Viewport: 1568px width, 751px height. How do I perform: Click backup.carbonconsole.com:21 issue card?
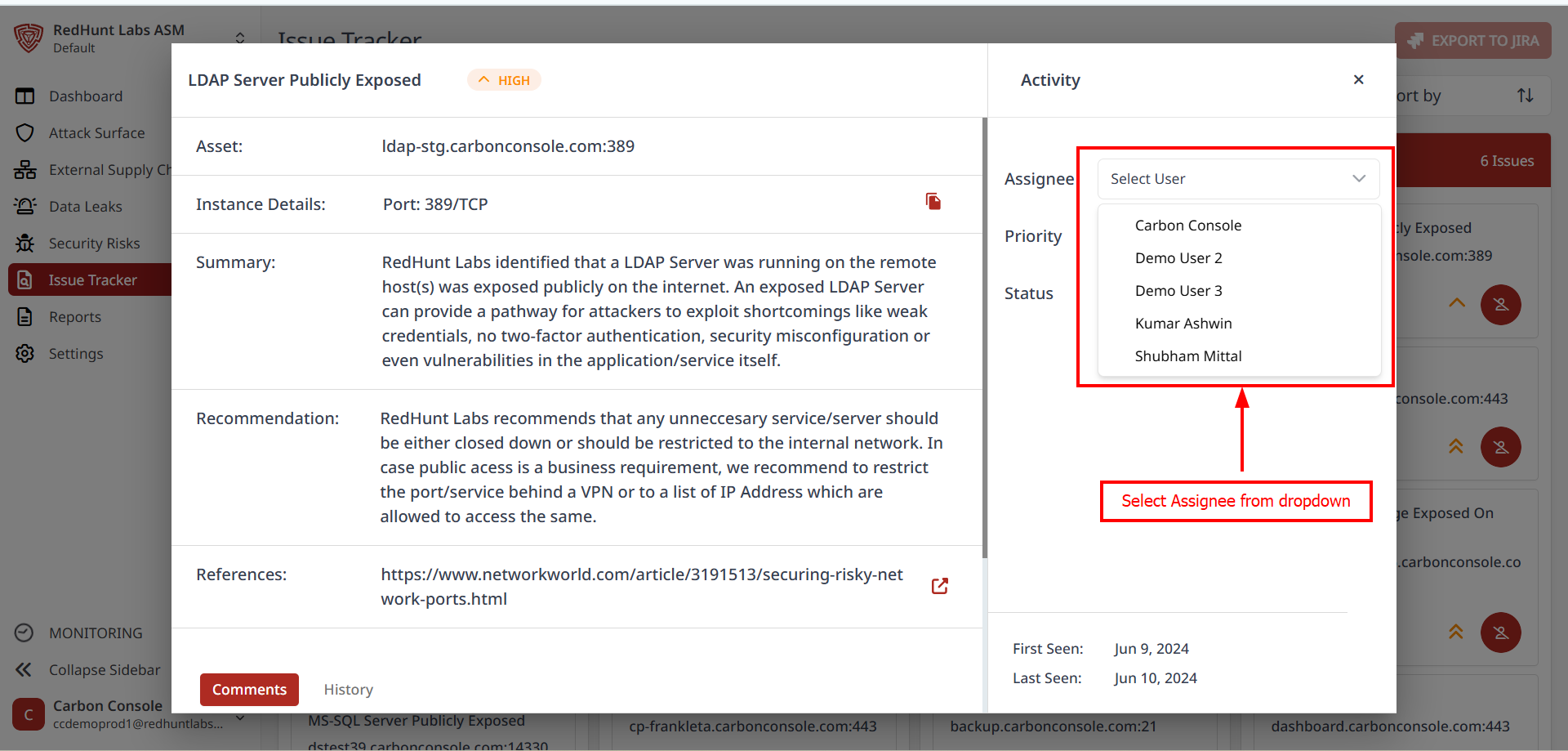coord(1053,726)
